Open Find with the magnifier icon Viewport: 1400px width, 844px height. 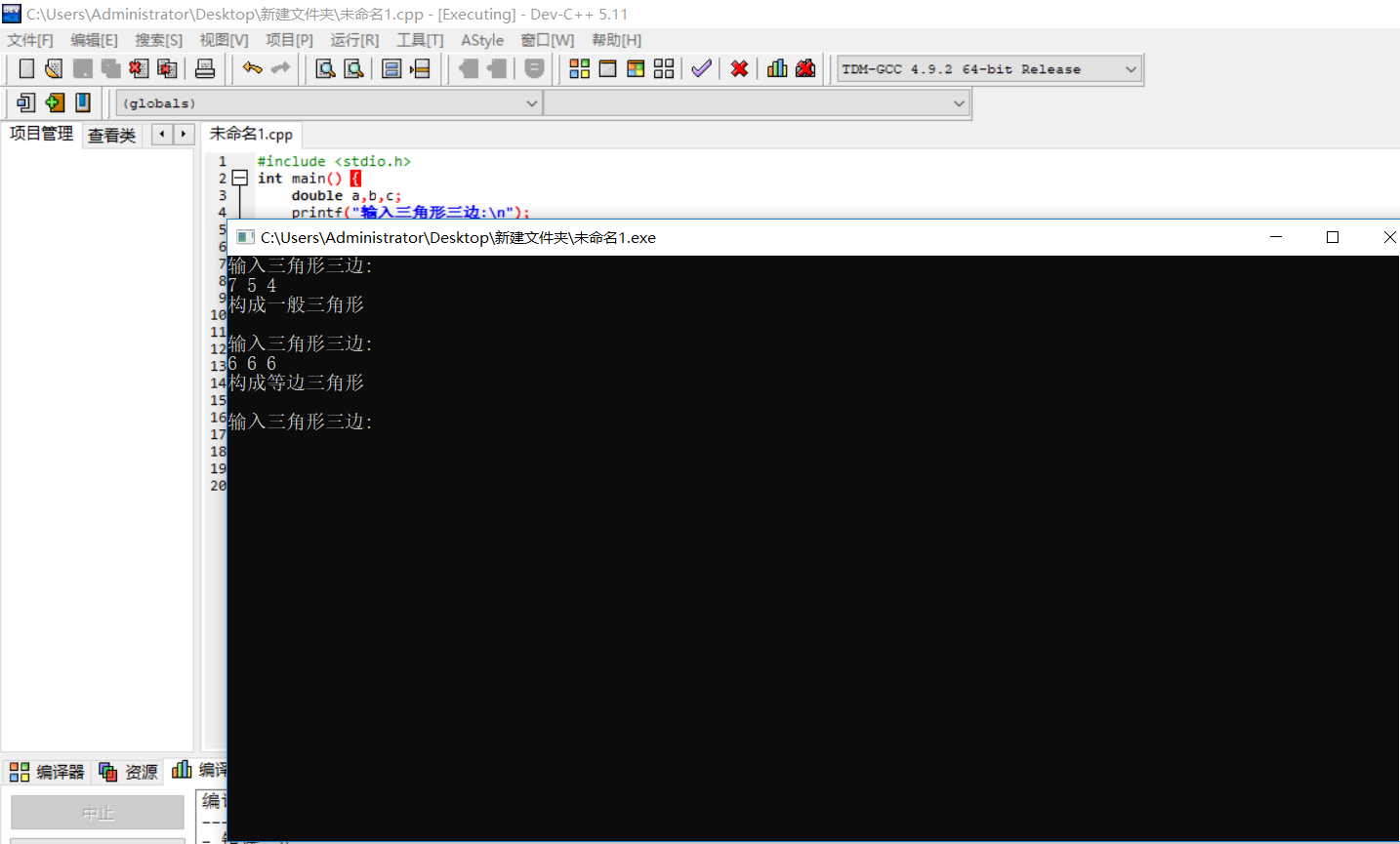pyautogui.click(x=325, y=68)
